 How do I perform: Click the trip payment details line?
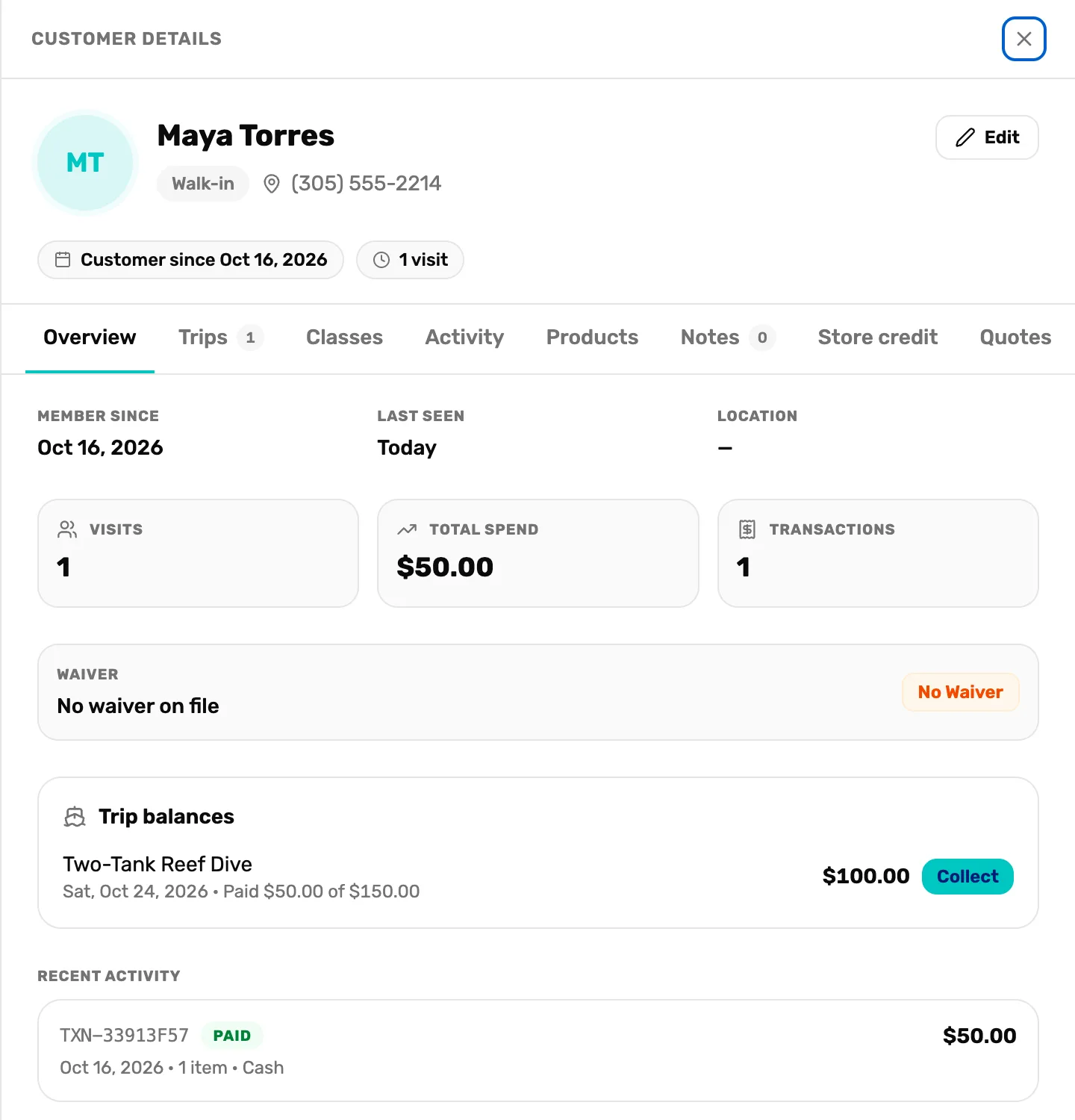(x=241, y=892)
